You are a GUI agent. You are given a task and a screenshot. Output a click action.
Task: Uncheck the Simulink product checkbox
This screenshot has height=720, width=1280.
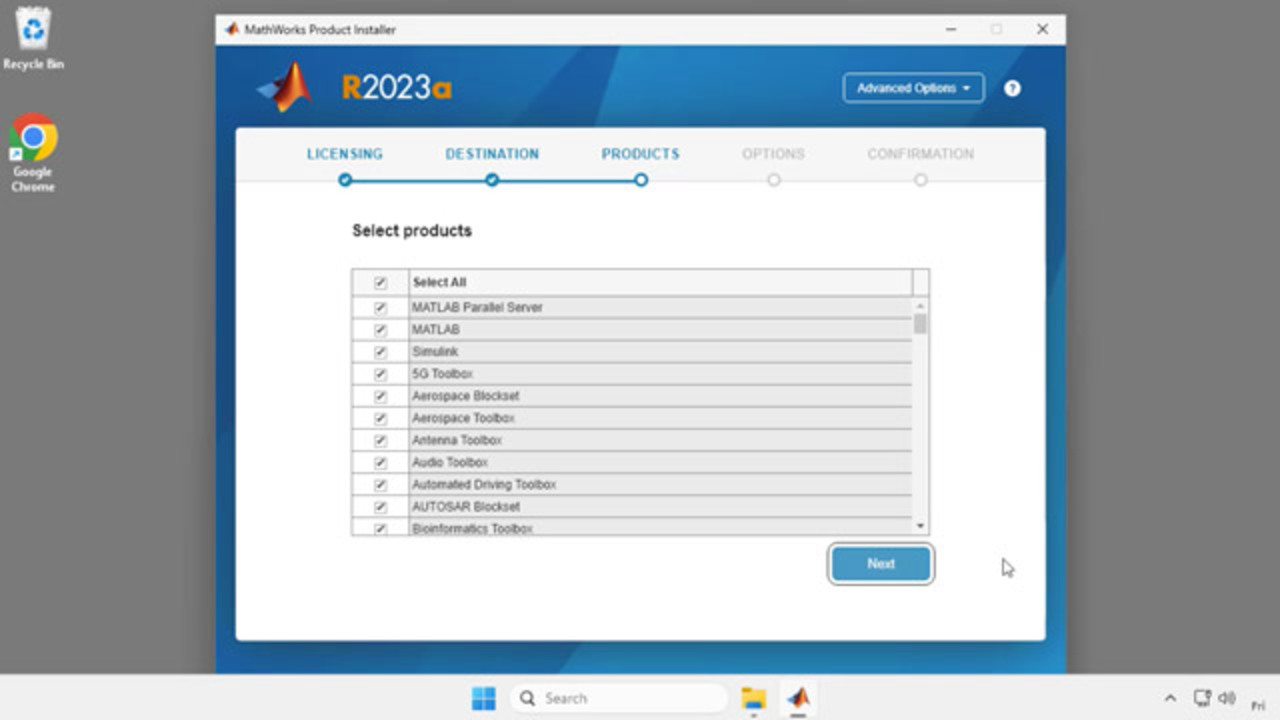pyautogui.click(x=380, y=352)
